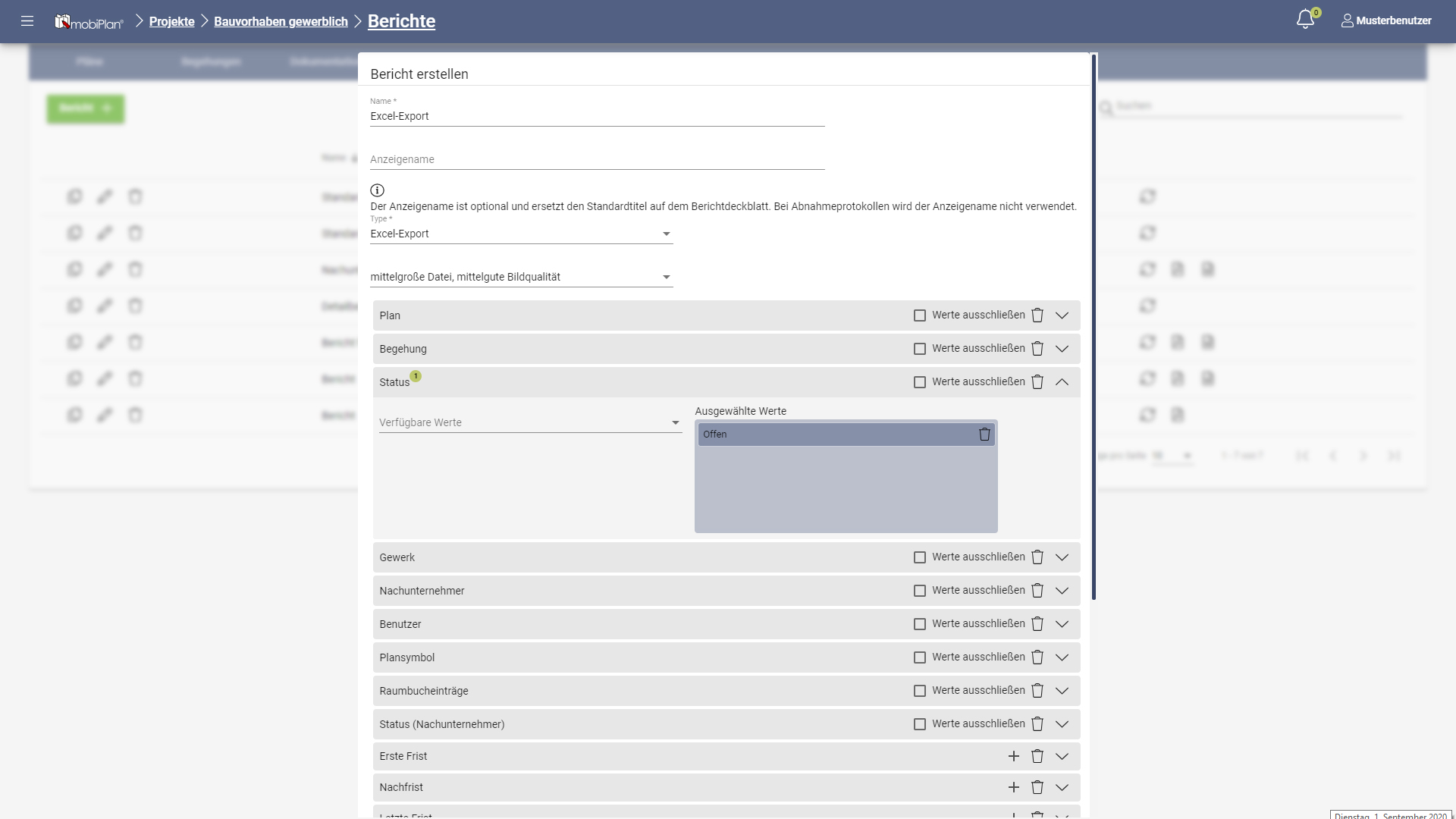Toggle Werte ausschließen for Status
1456x819 pixels.
(919, 382)
